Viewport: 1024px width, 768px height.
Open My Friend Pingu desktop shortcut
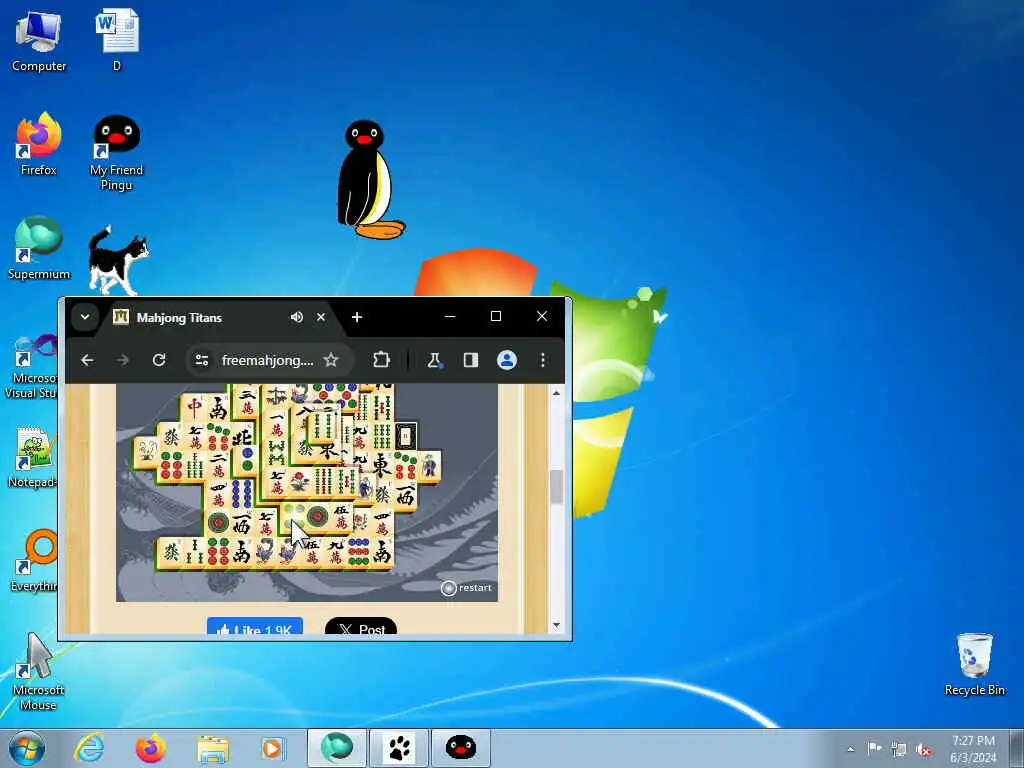[116, 153]
